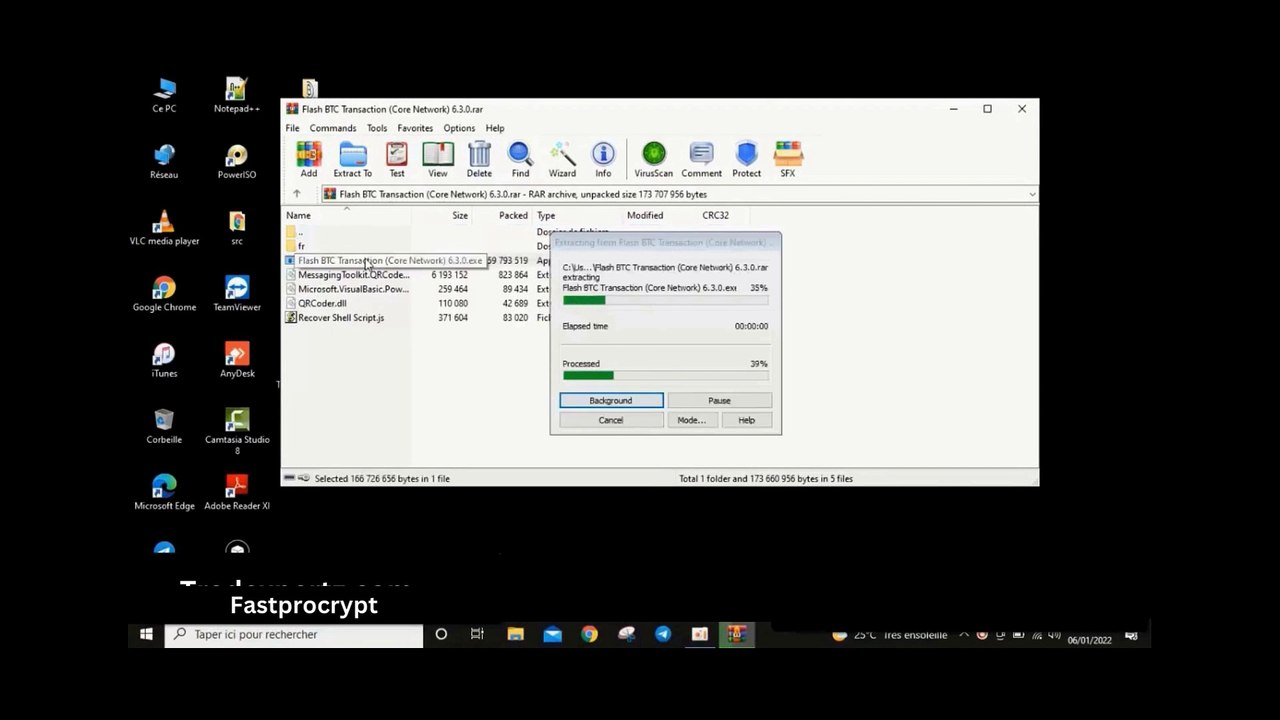Open Task View in the taskbar
Viewport: 1280px width, 720px height.
(x=477, y=634)
